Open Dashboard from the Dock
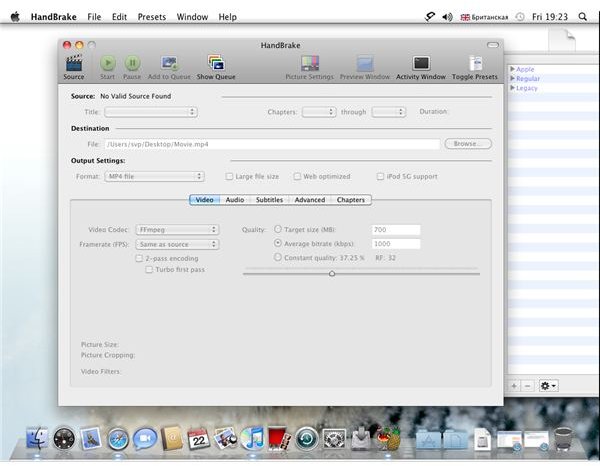This screenshot has height=466, width=600. pyautogui.click(x=64, y=438)
